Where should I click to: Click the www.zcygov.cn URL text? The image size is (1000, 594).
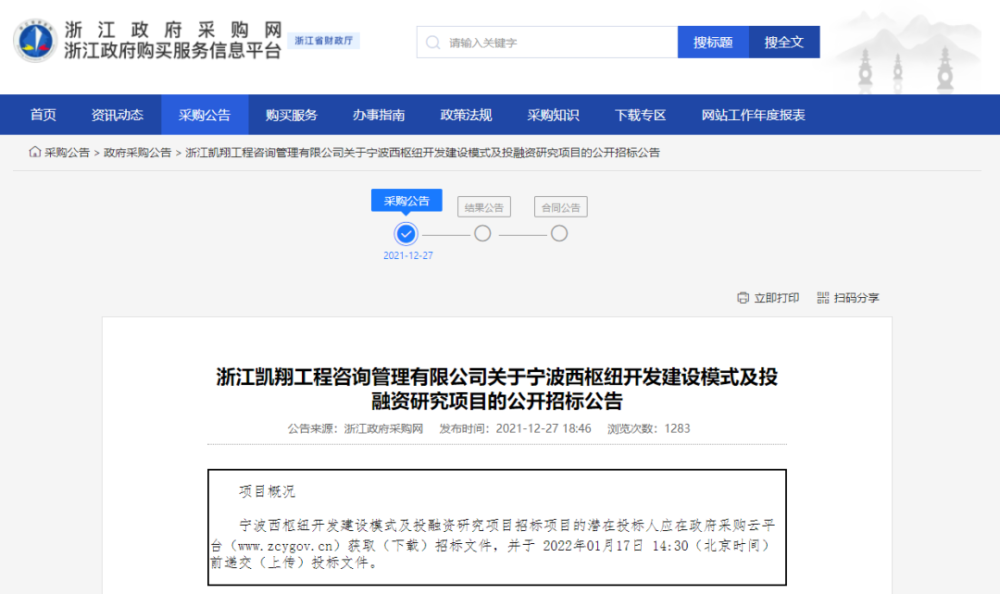tap(285, 546)
